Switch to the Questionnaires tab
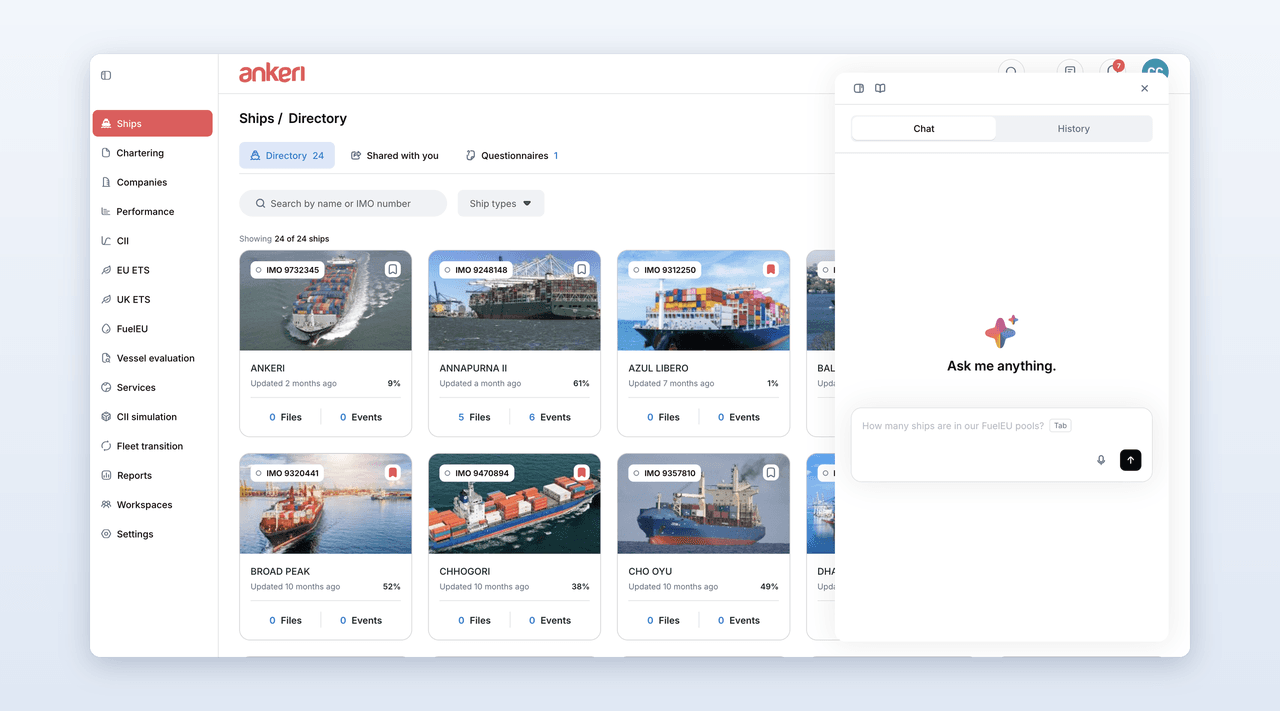Viewport: 1280px width, 711px height. (x=511, y=155)
